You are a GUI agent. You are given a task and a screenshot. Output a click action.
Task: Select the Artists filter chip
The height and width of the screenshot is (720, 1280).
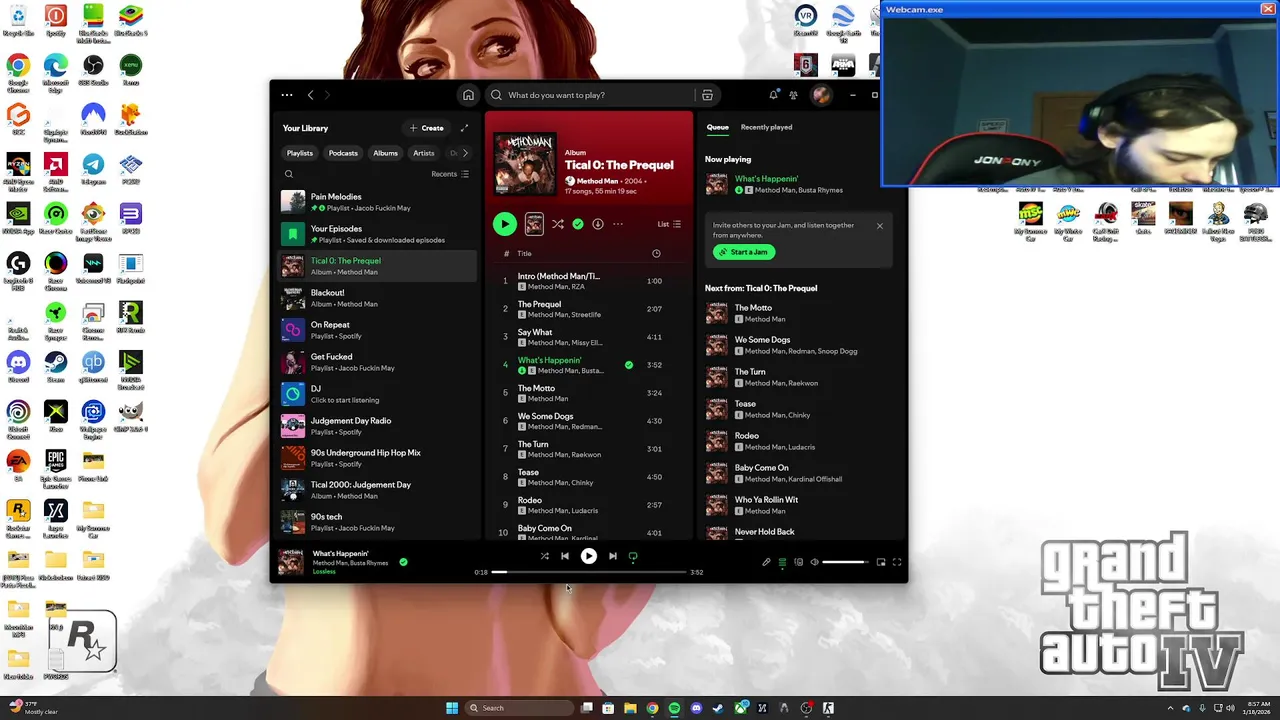[x=424, y=153]
